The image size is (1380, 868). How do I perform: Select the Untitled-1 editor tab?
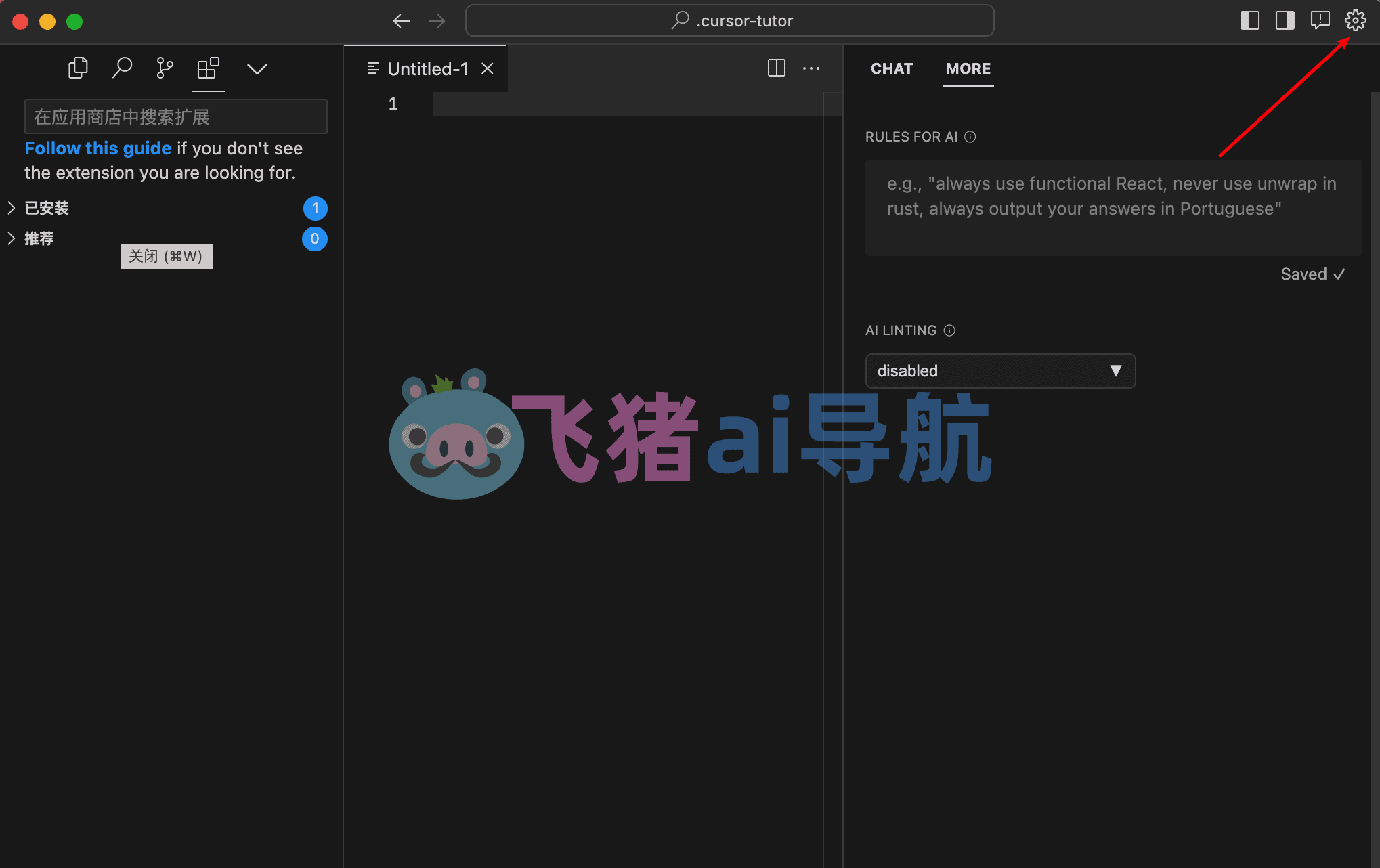(427, 68)
